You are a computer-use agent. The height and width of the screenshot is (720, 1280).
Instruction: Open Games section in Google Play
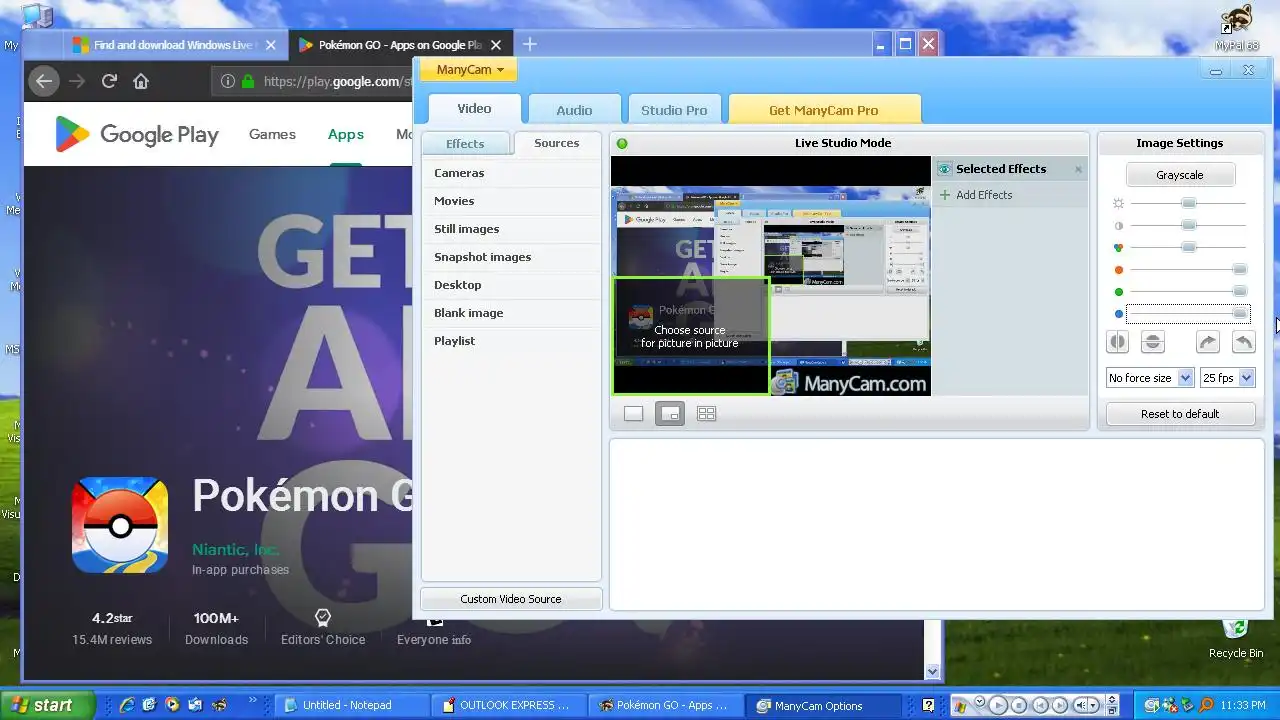click(272, 134)
